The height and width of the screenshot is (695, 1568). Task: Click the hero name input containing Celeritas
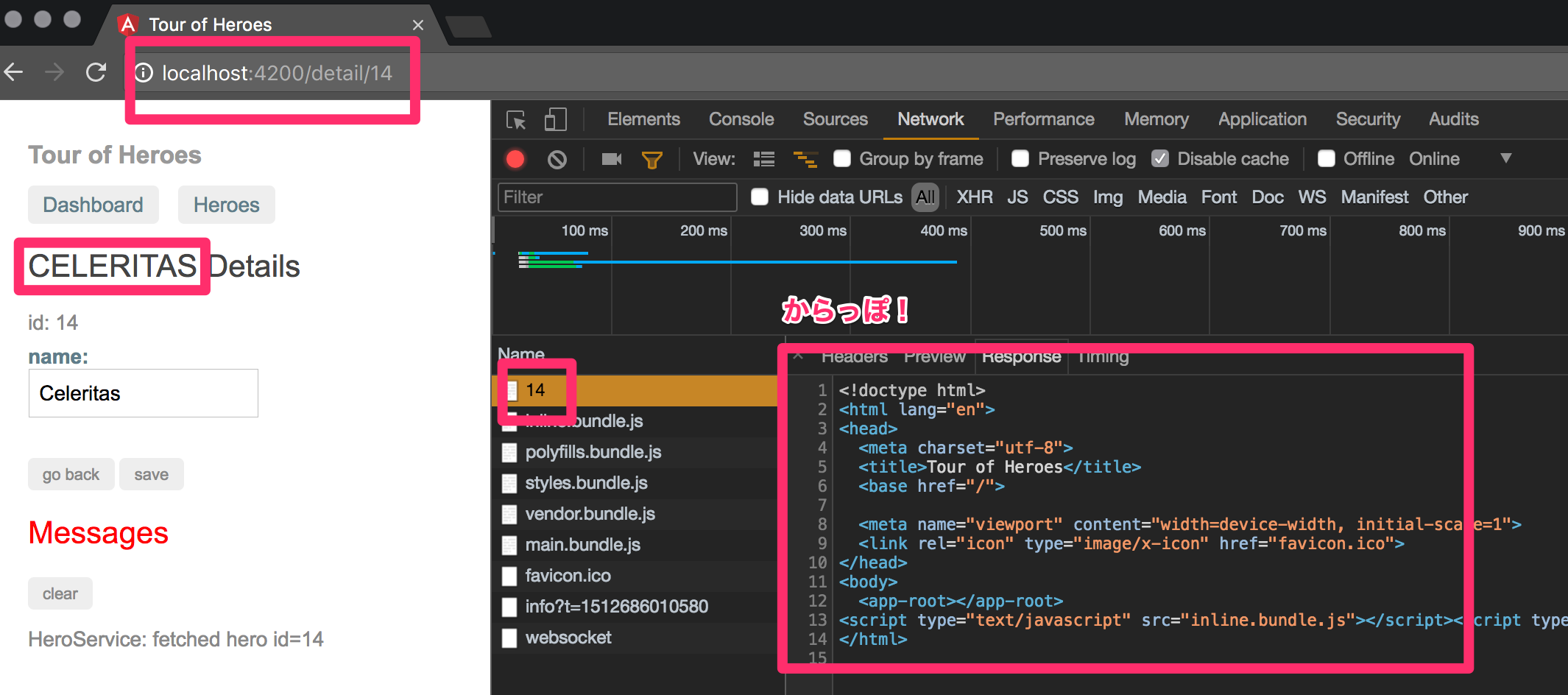pos(144,393)
